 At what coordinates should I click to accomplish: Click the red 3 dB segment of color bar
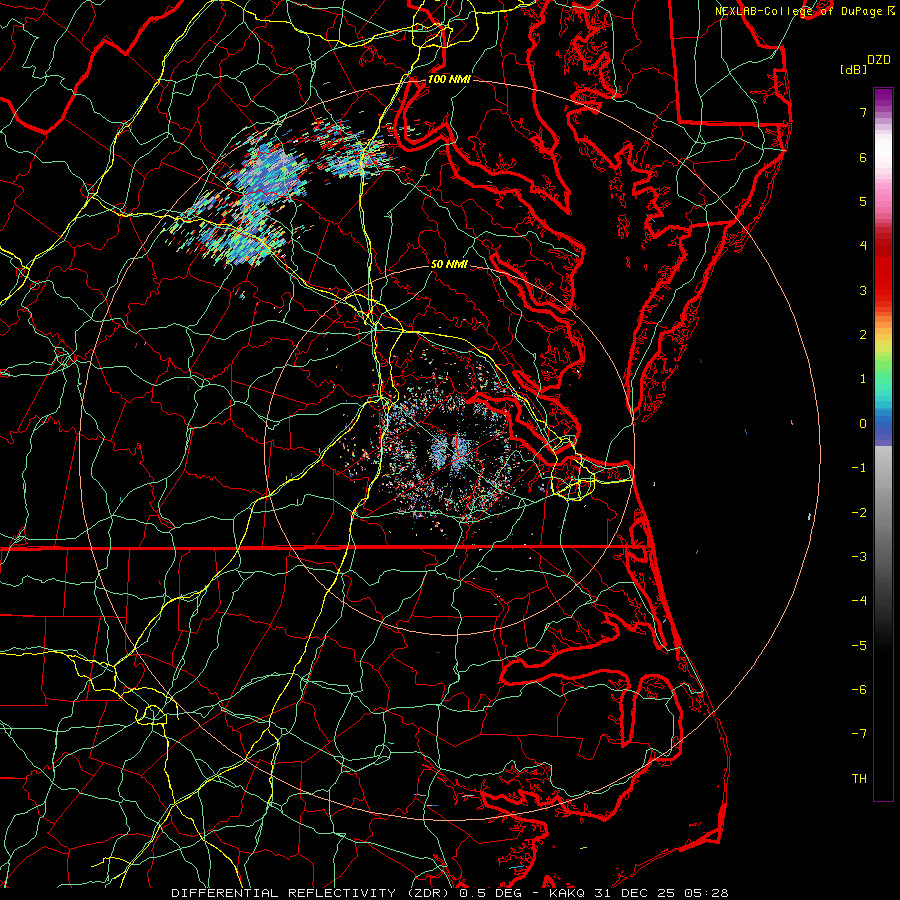pos(883,290)
